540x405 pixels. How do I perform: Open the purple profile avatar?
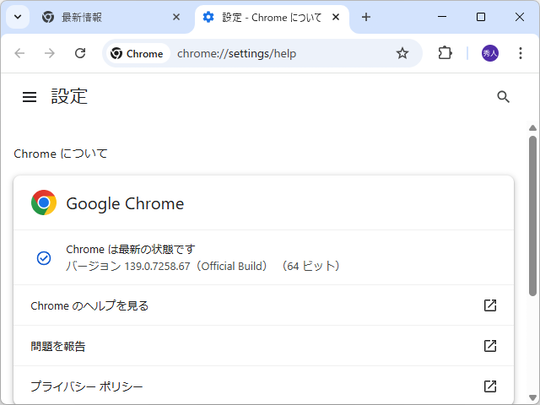click(490, 53)
